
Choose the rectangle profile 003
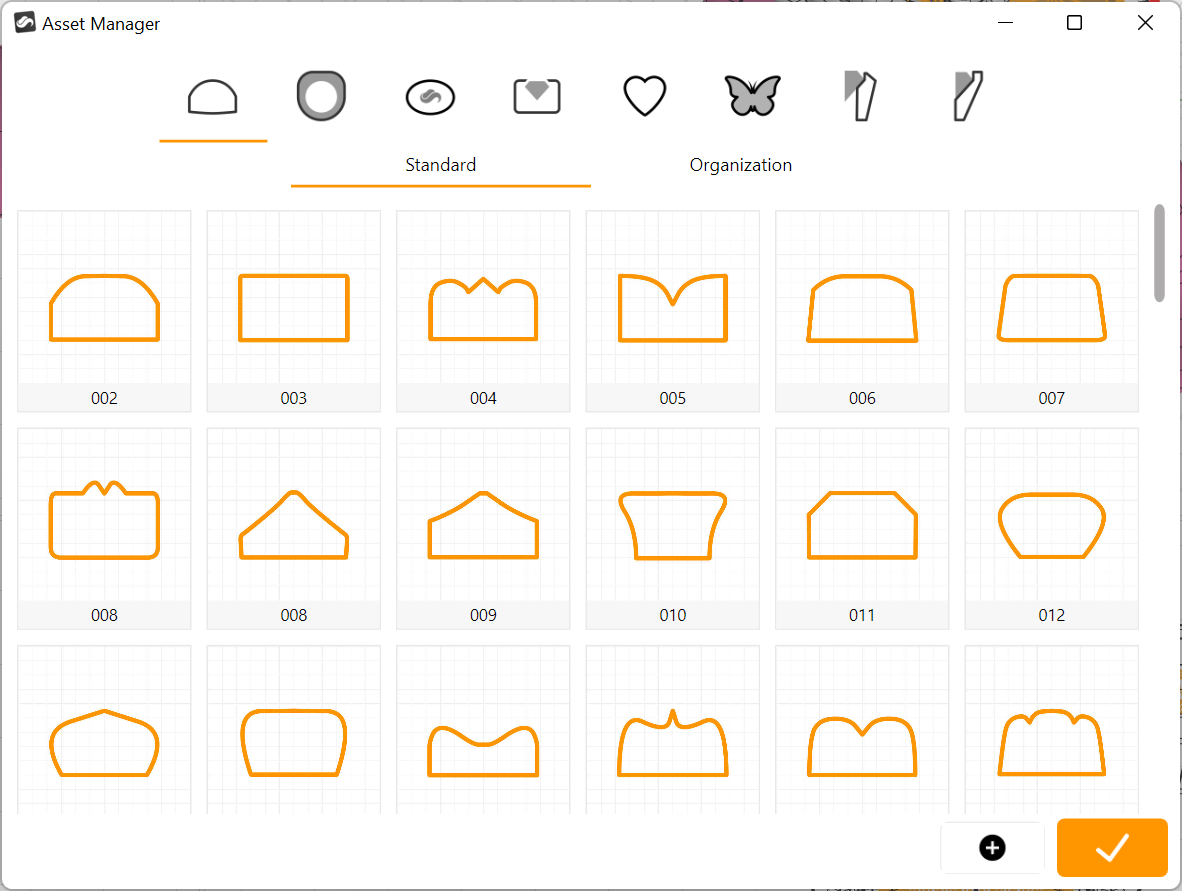(x=293, y=310)
